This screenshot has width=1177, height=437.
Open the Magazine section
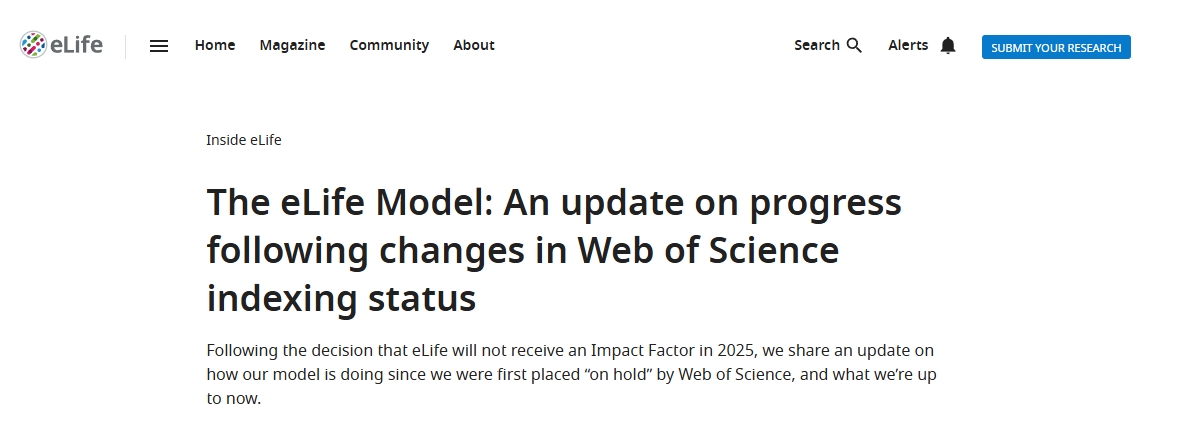click(292, 45)
